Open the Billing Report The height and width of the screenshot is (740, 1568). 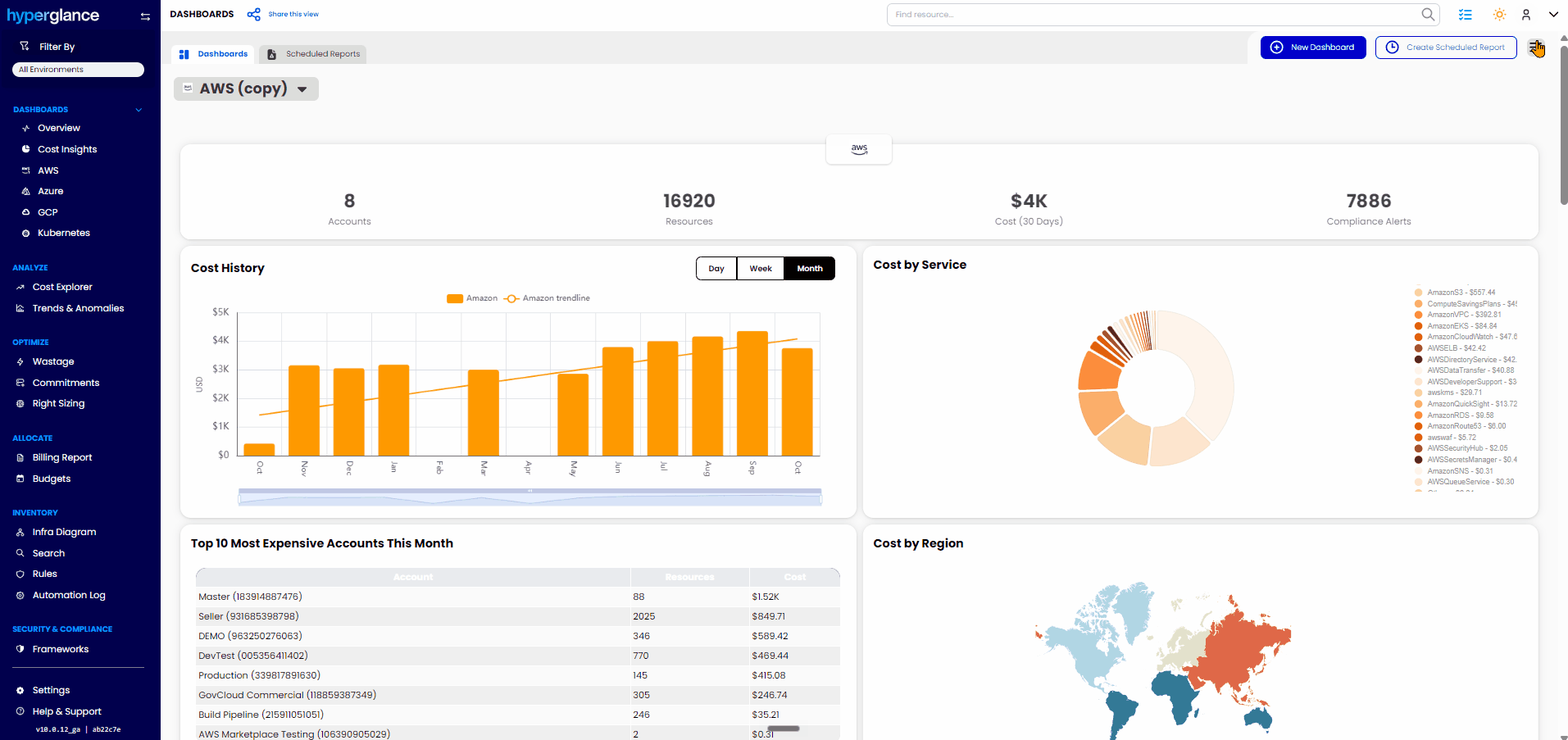62,457
